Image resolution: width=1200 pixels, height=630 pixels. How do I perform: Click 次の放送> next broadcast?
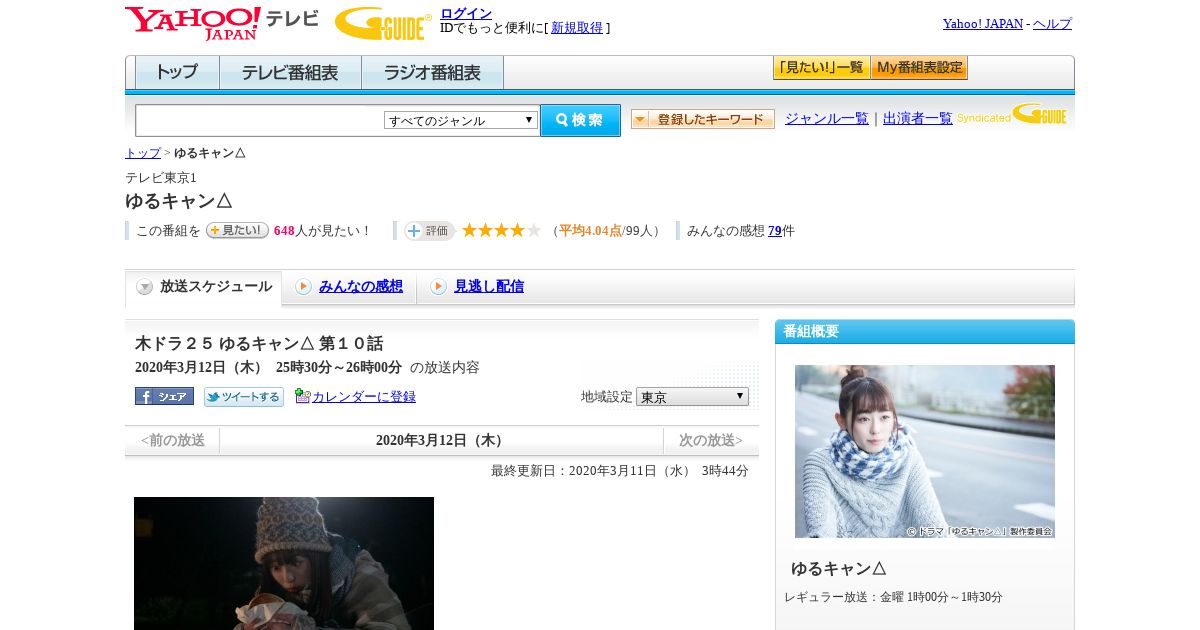point(711,440)
